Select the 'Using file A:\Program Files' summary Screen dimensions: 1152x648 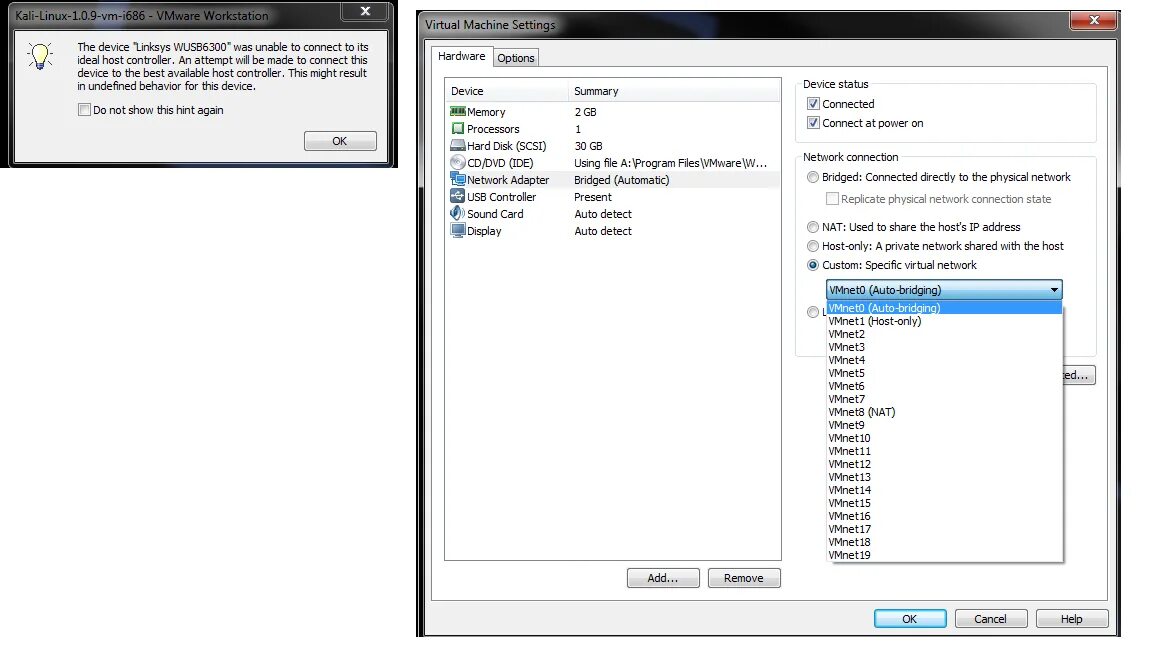click(x=670, y=163)
